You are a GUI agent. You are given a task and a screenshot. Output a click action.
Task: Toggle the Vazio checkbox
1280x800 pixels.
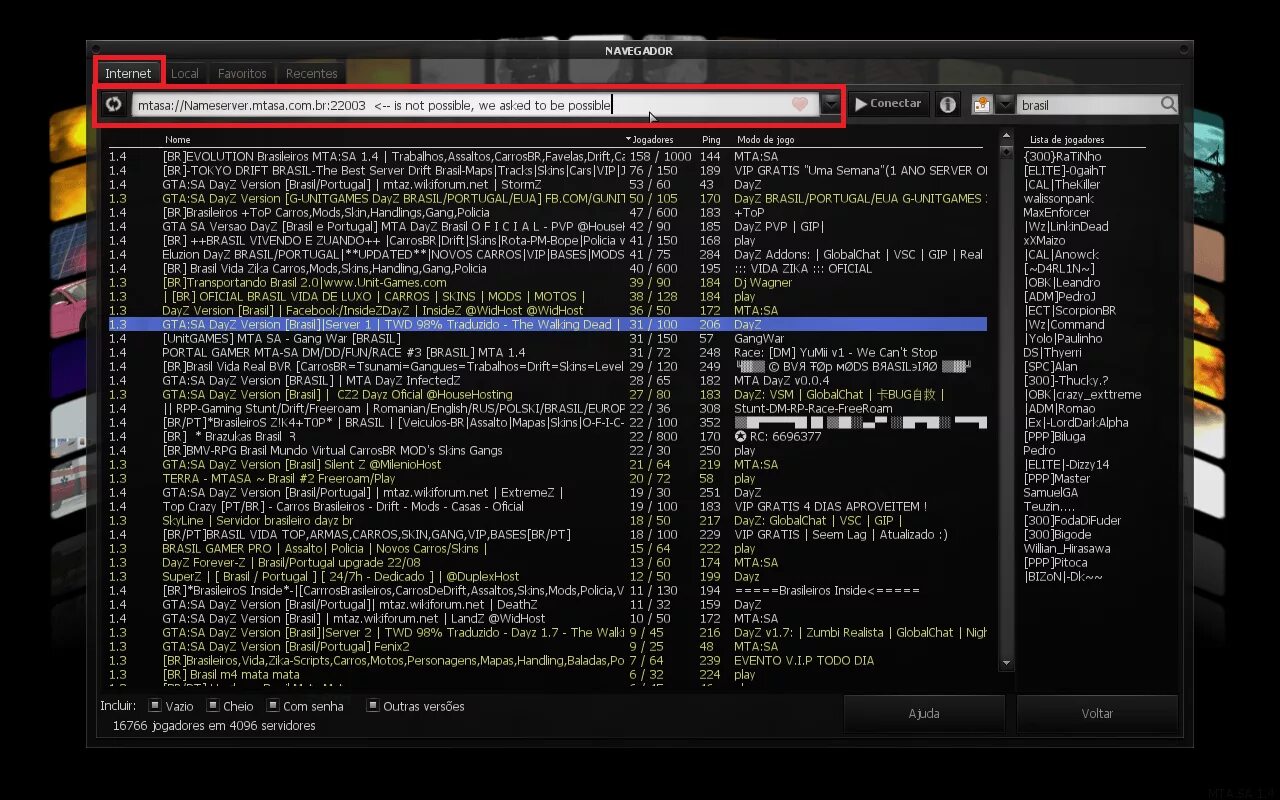155,705
